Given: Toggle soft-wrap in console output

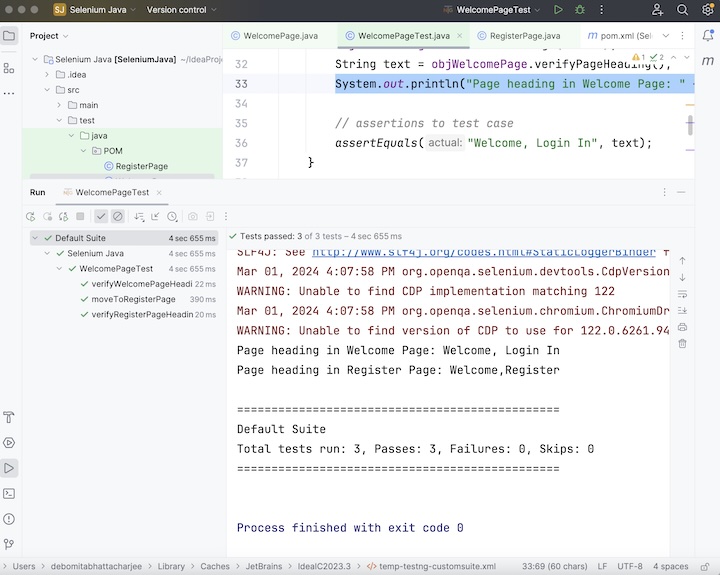Looking at the screenshot, I should (x=682, y=294).
